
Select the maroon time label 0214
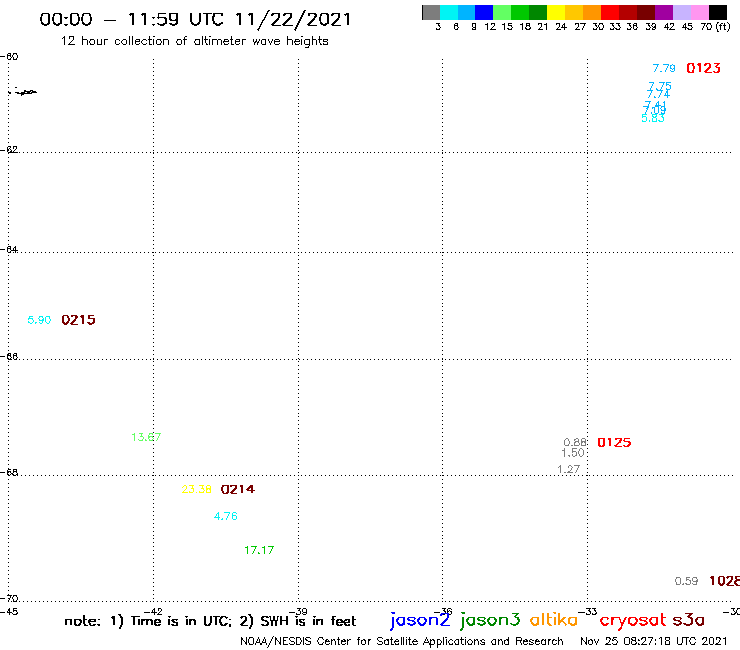(x=237, y=490)
